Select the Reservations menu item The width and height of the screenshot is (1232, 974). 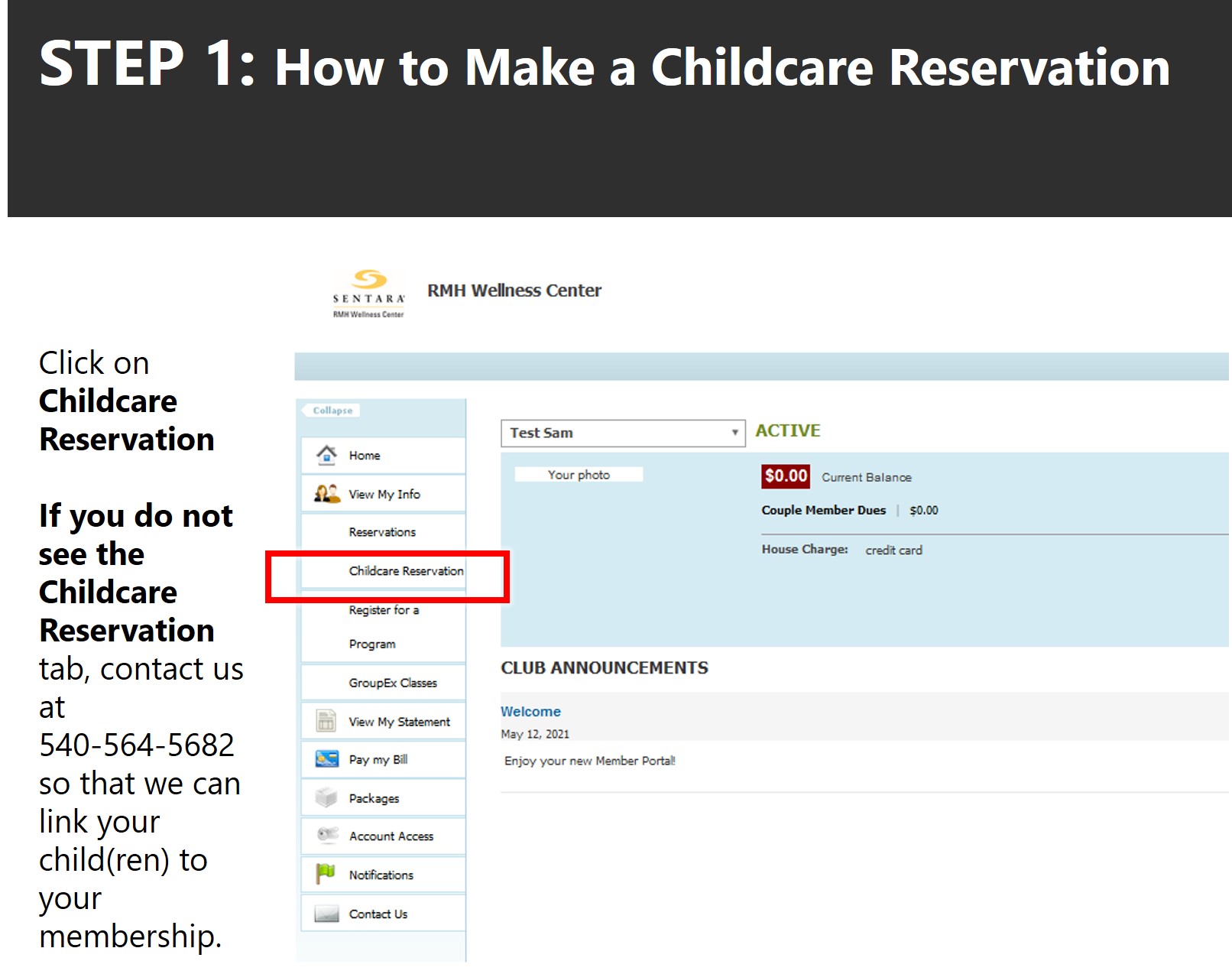[x=382, y=531]
